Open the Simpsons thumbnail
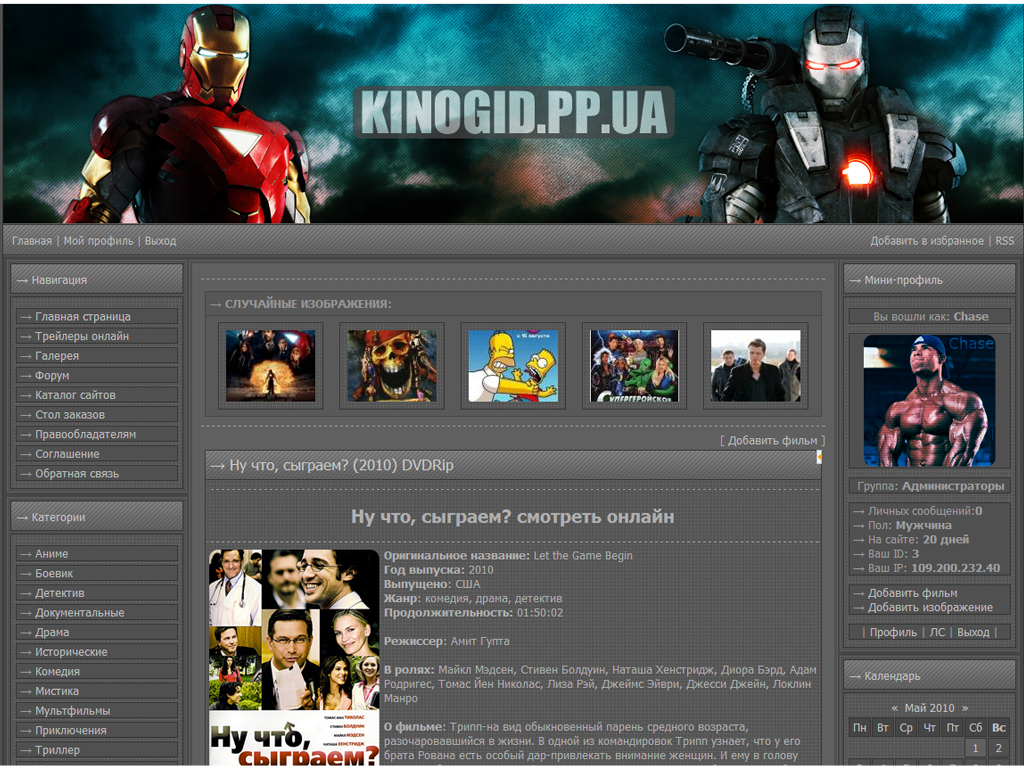This screenshot has width=1024, height=768. click(x=513, y=366)
